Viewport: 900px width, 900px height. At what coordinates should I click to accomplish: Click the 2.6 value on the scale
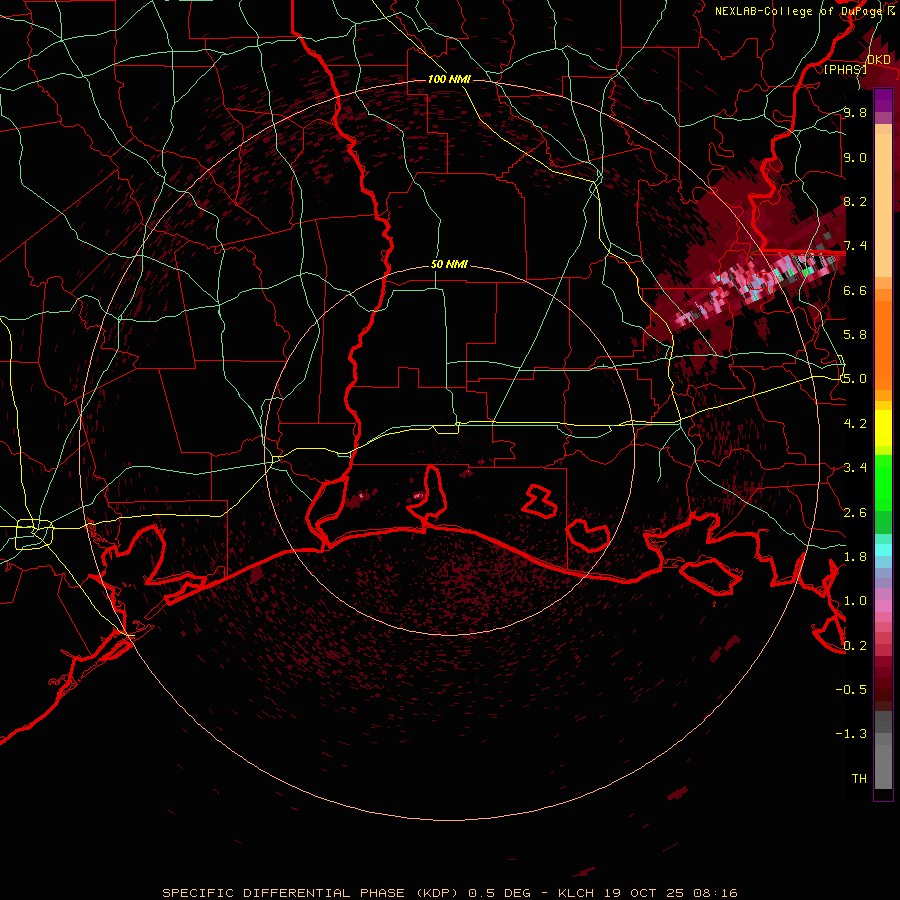pyautogui.click(x=855, y=513)
